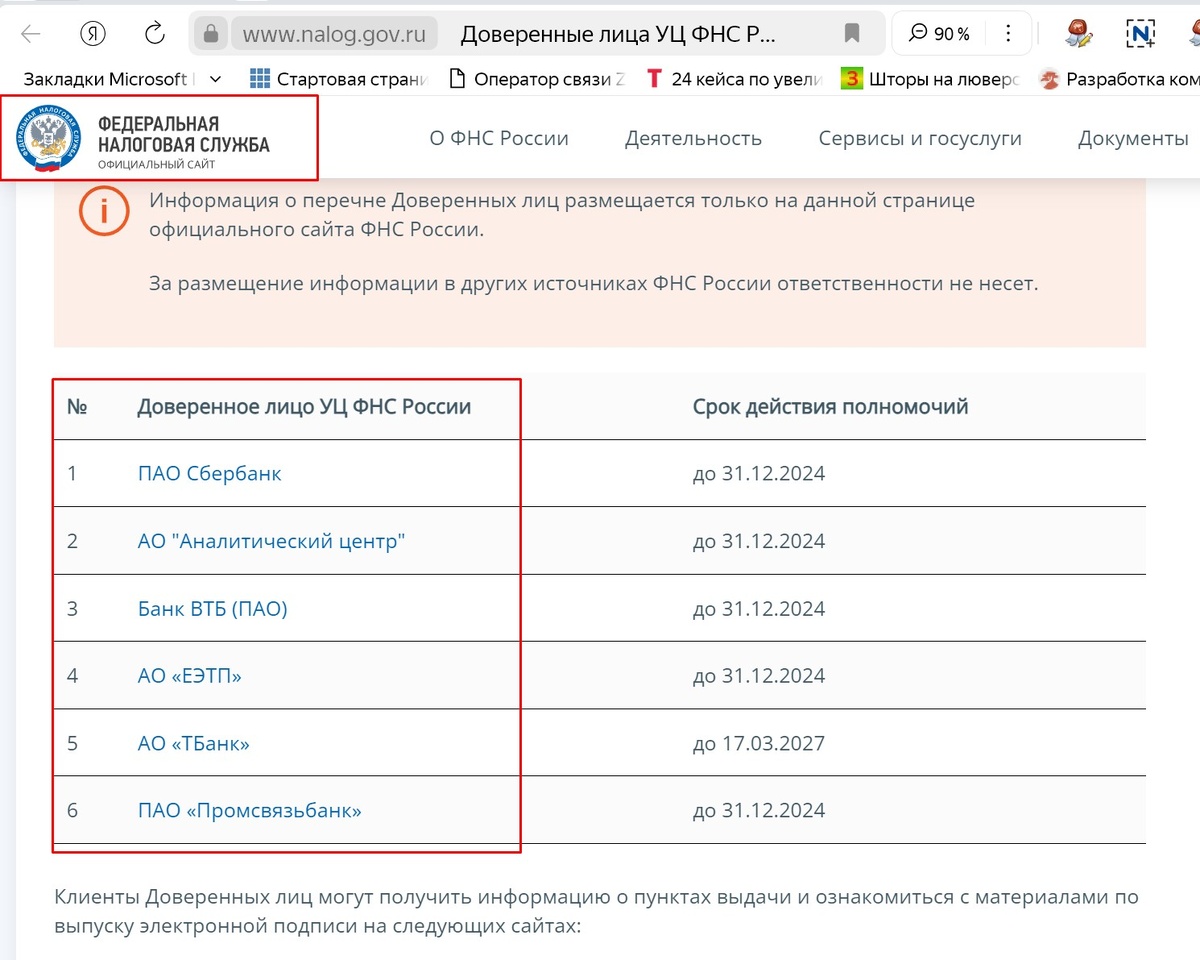Open the АО «ЕЭТП» link
The width and height of the screenshot is (1200, 960).
(x=190, y=676)
